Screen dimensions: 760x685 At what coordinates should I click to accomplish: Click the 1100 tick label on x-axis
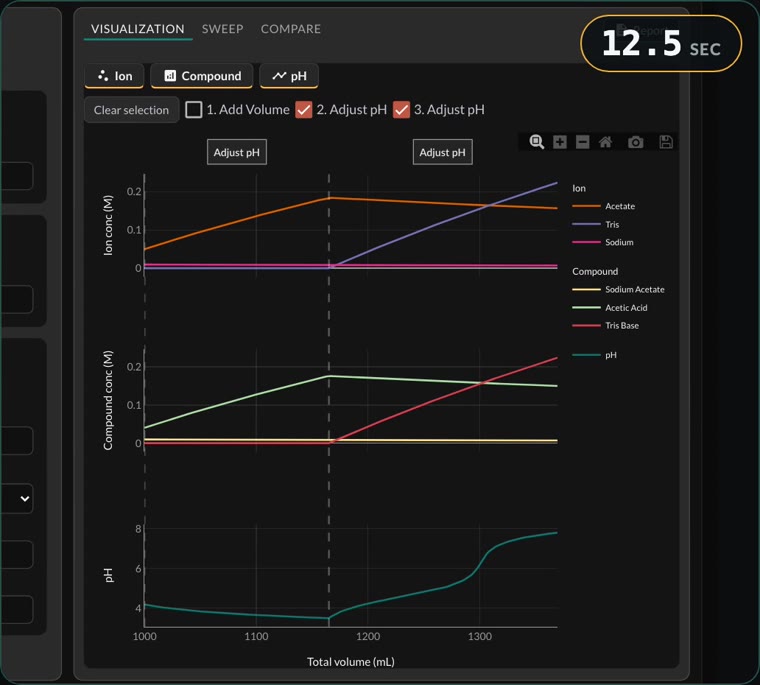coord(256,637)
